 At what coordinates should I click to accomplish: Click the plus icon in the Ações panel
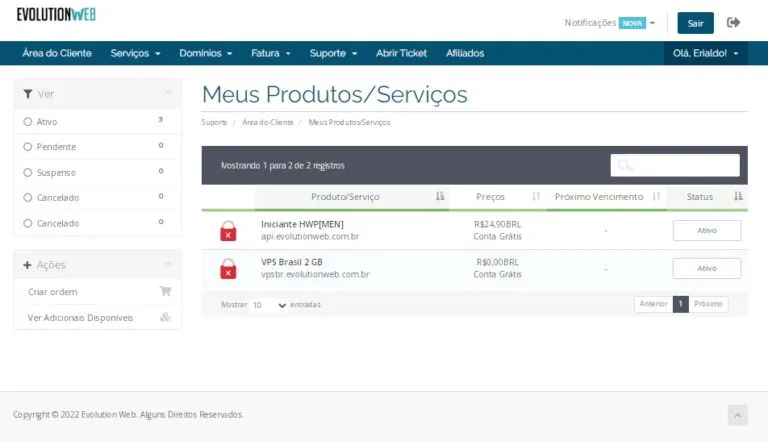pyautogui.click(x=27, y=265)
